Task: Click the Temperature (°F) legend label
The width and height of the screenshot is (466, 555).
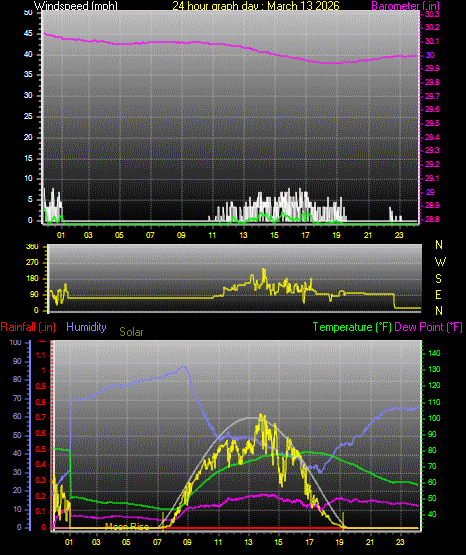Action: 352,327
